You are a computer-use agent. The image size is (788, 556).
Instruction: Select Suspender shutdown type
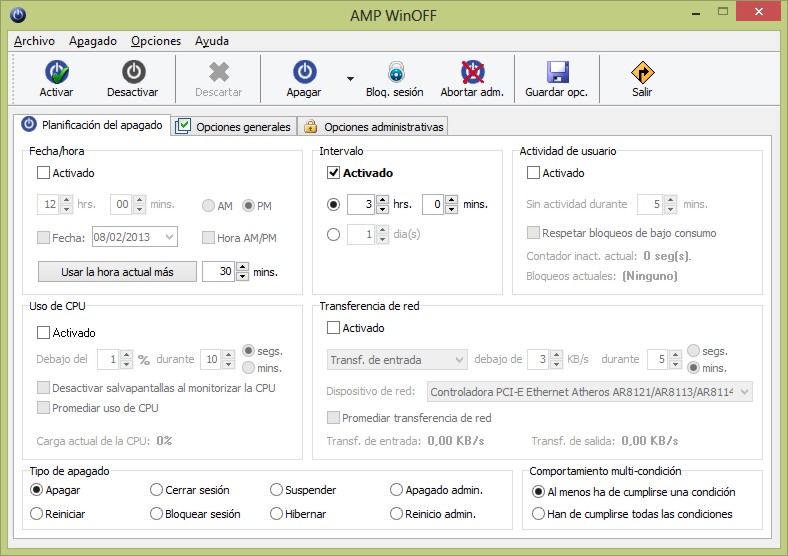(x=276, y=490)
